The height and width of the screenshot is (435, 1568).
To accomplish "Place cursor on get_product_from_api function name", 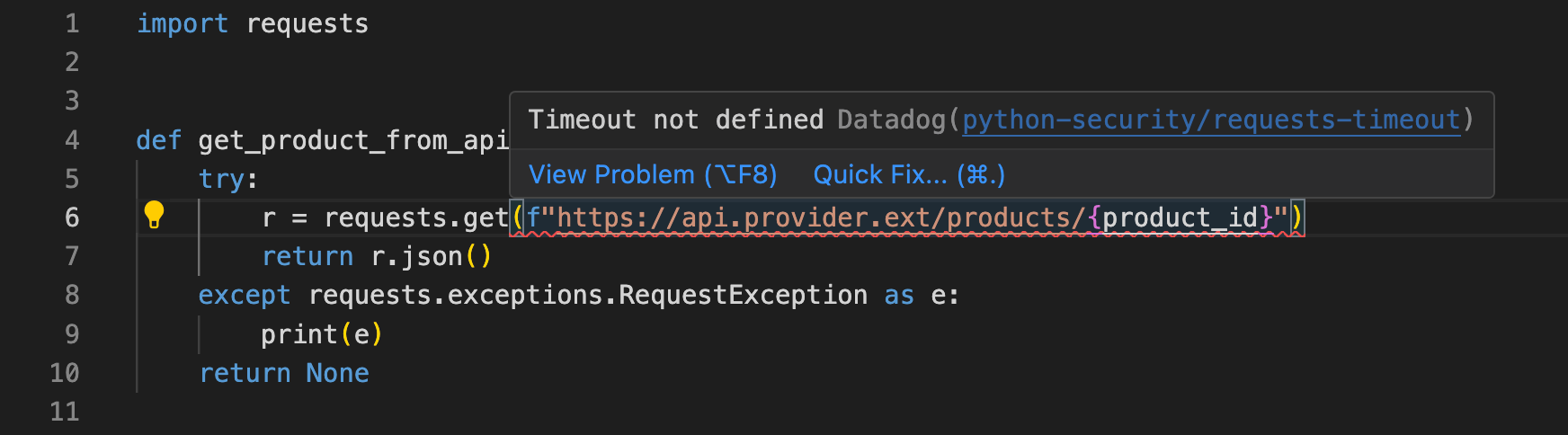I will click(352, 140).
